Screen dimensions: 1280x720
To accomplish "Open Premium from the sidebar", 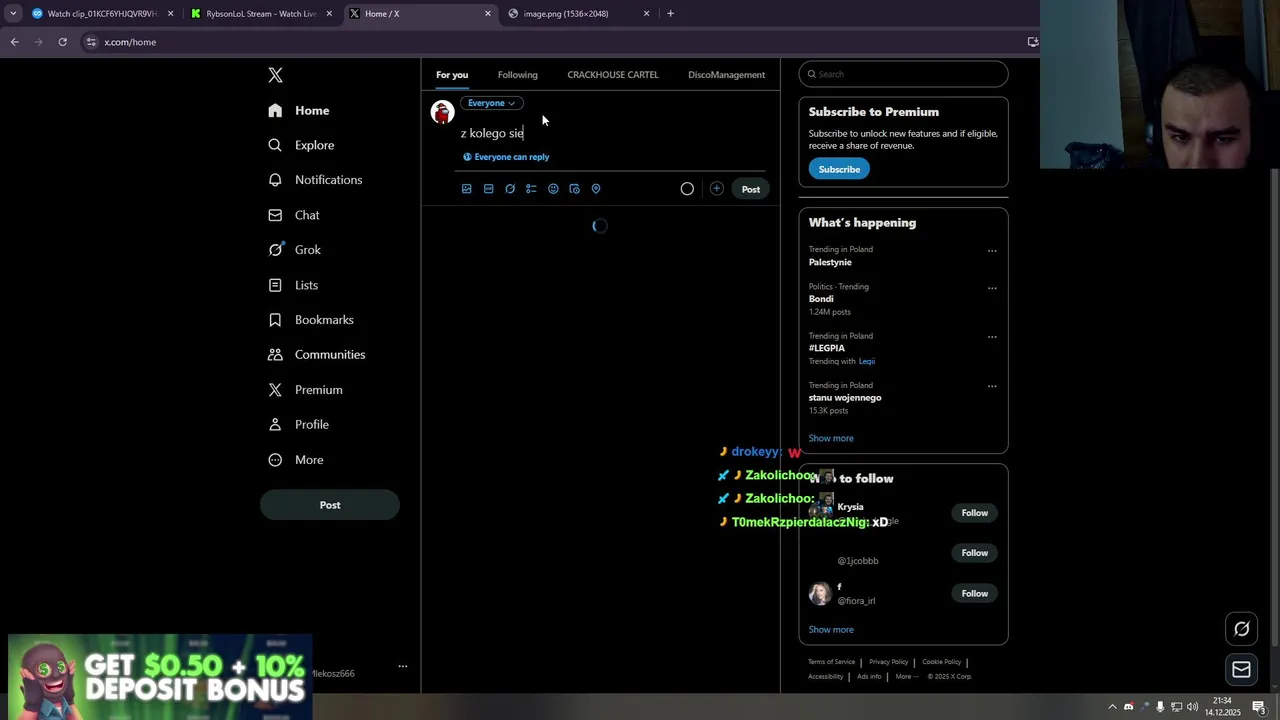I will click(305, 390).
